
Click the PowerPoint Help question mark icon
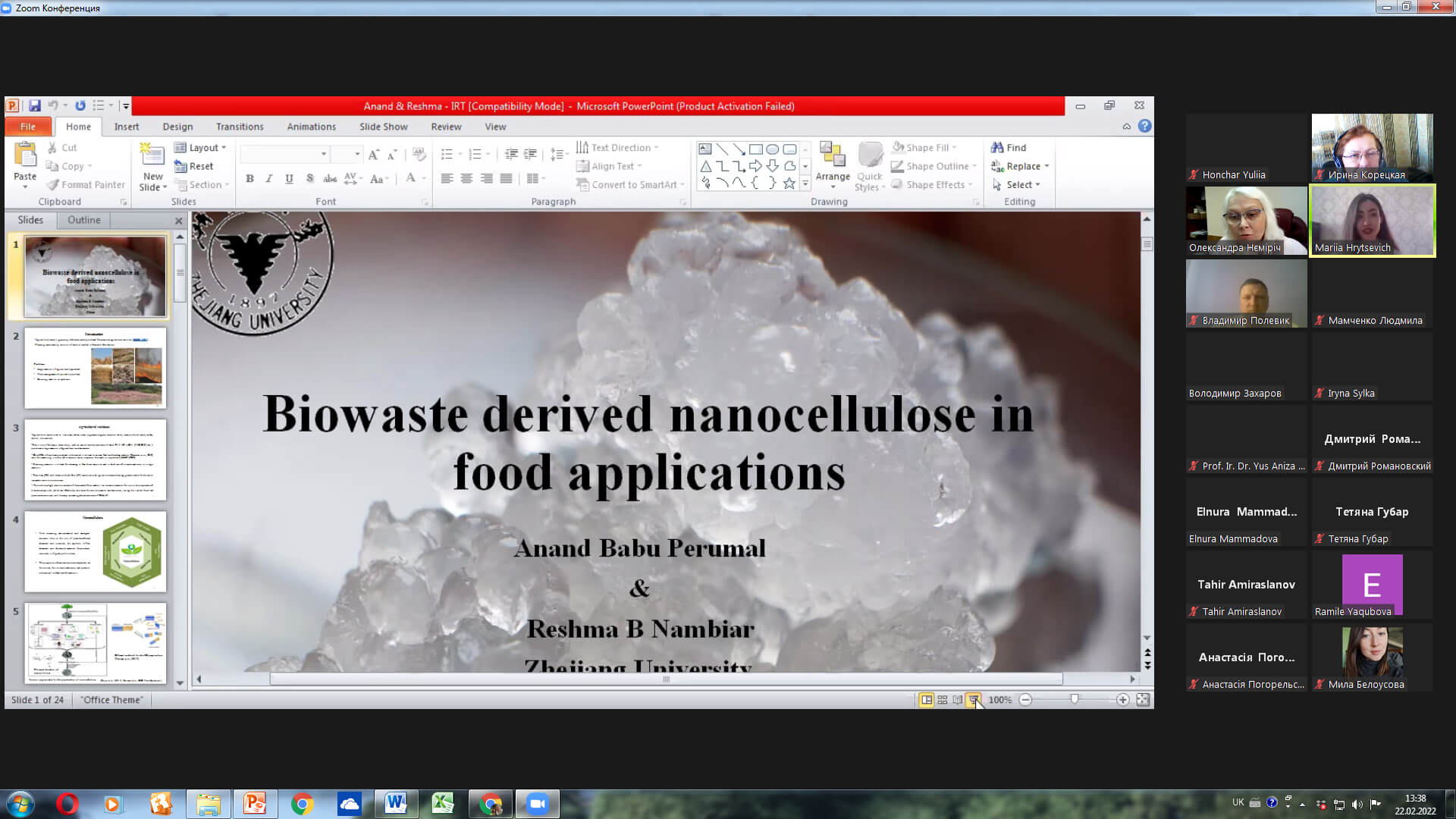(1144, 126)
